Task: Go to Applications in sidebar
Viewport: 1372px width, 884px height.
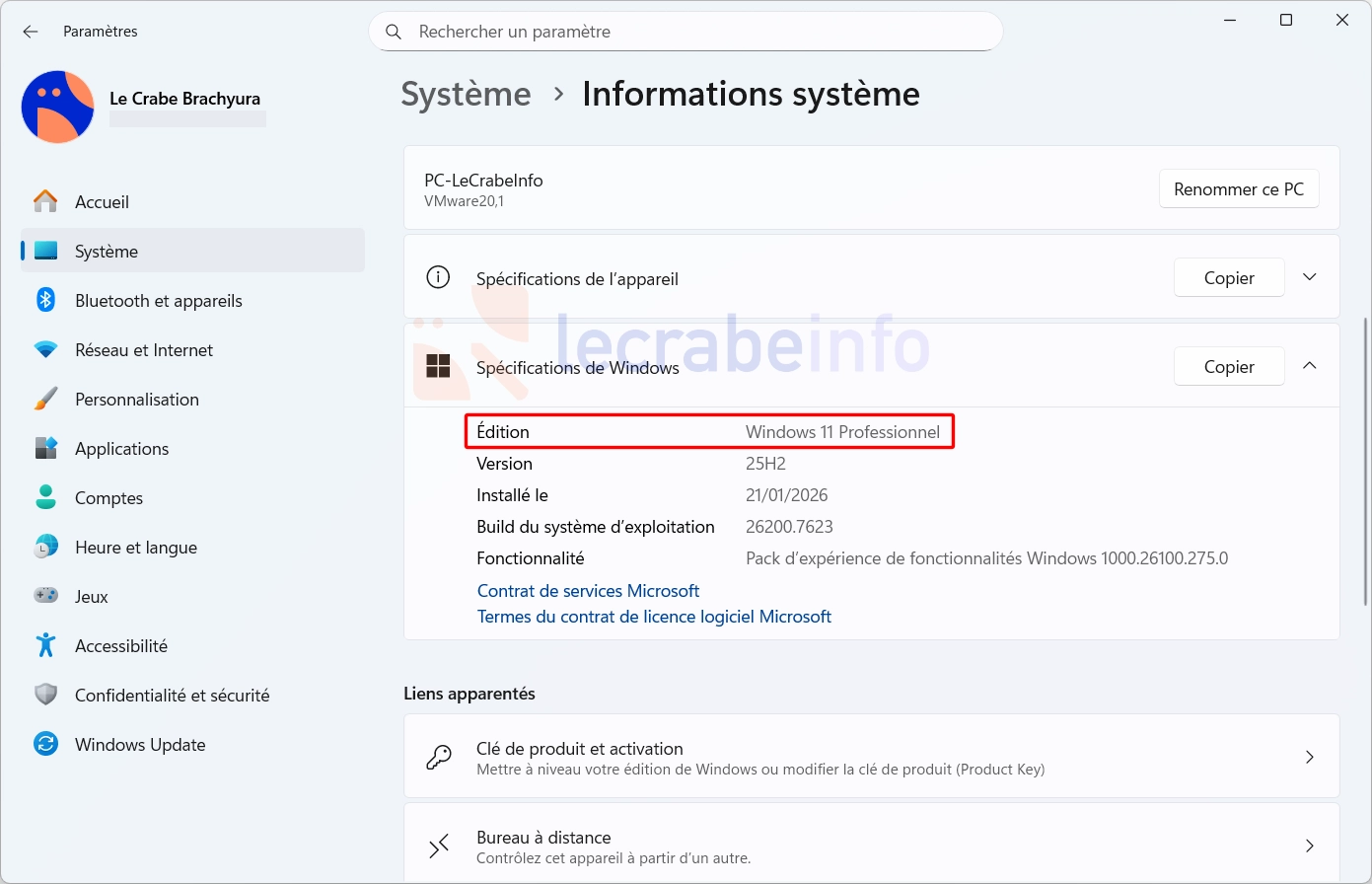Action: (121, 449)
